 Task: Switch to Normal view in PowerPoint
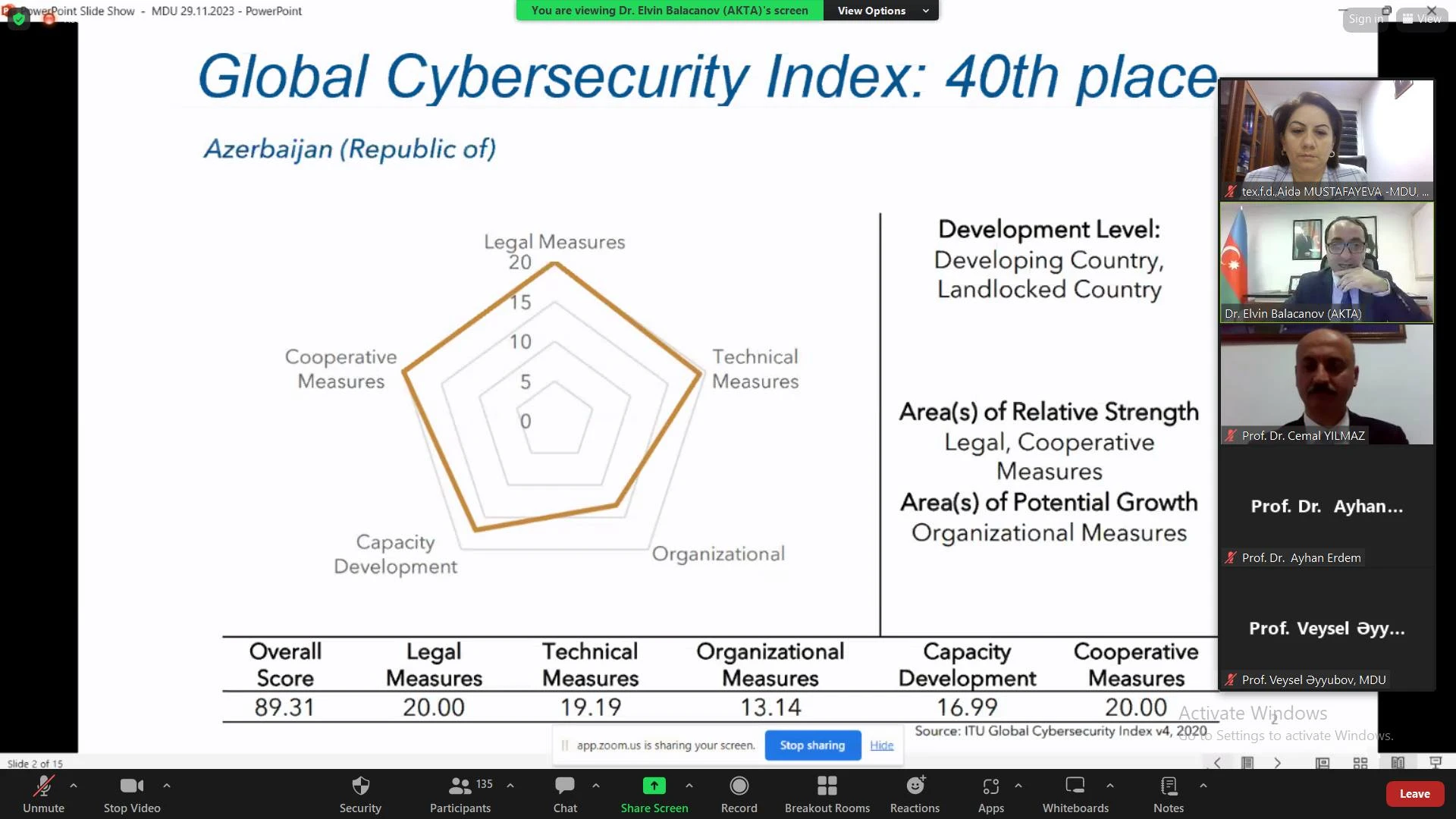1323,763
